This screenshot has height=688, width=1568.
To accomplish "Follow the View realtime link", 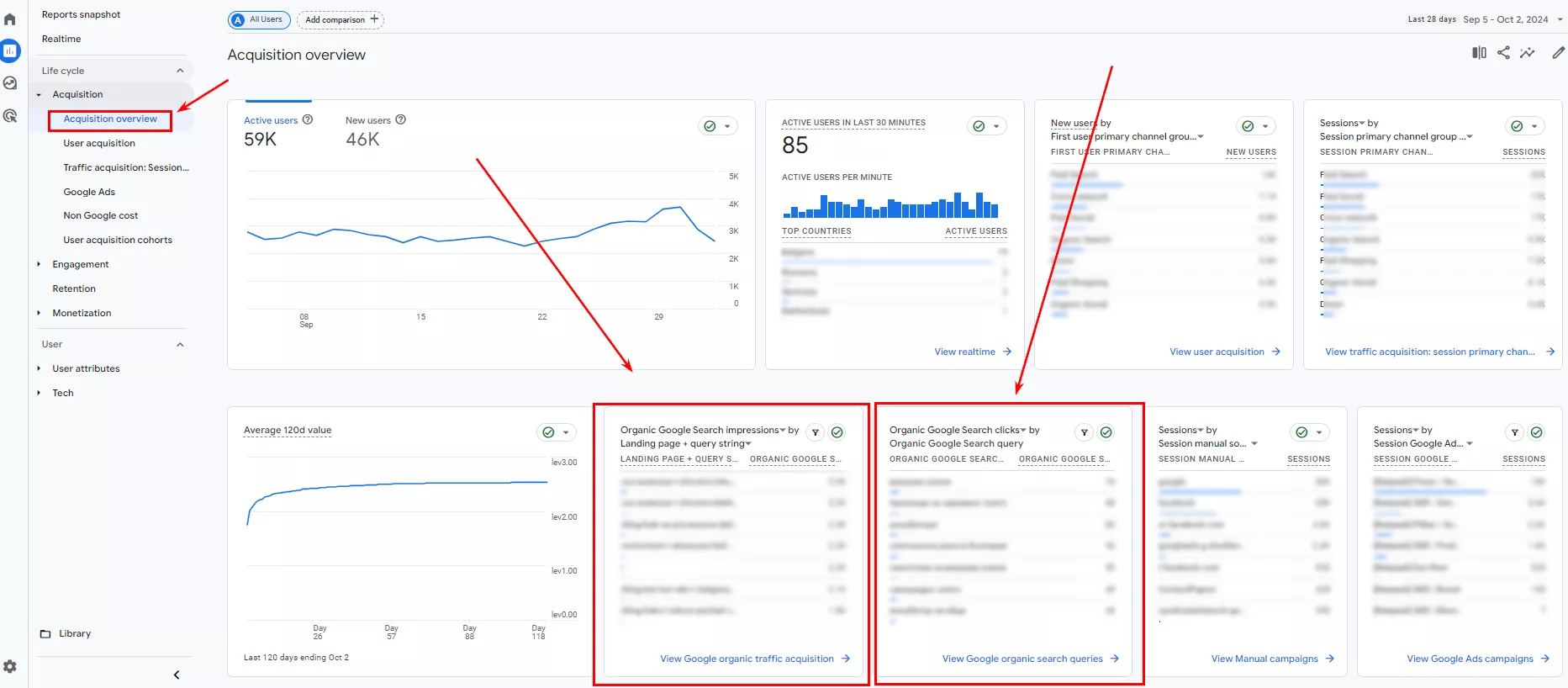I will 973,352.
